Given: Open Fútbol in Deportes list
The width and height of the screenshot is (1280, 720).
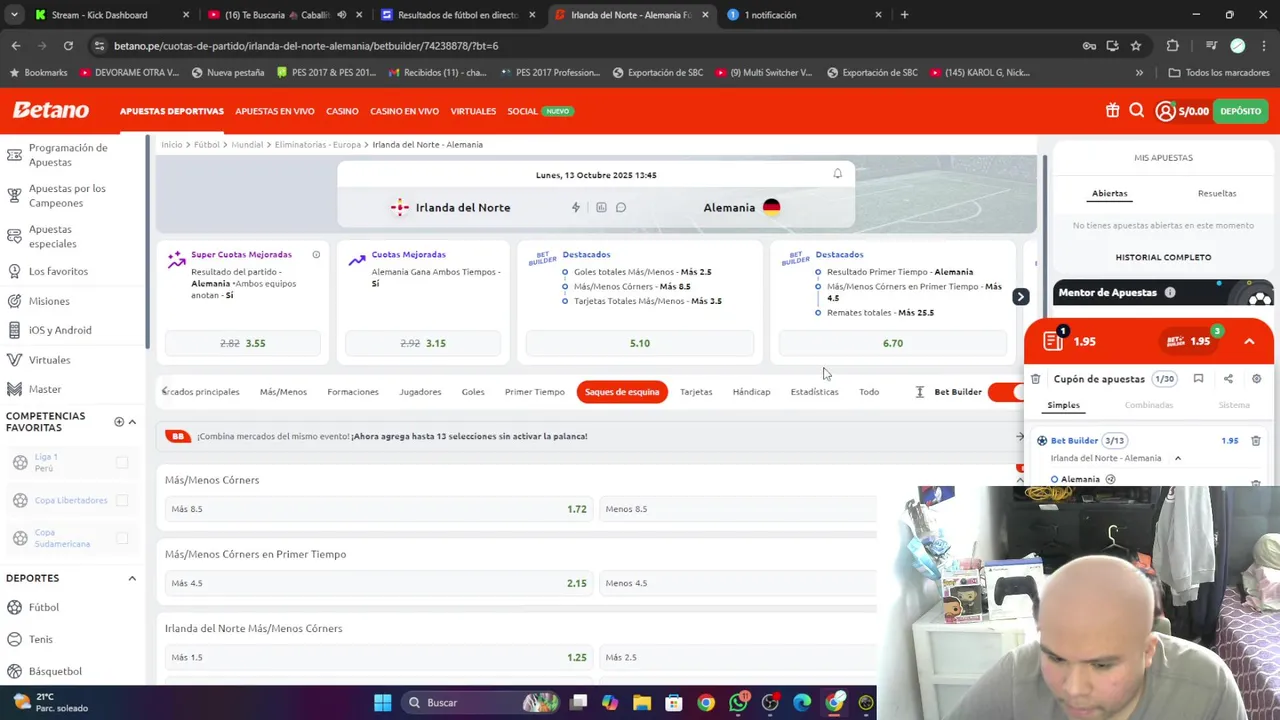Looking at the screenshot, I should click(x=44, y=607).
